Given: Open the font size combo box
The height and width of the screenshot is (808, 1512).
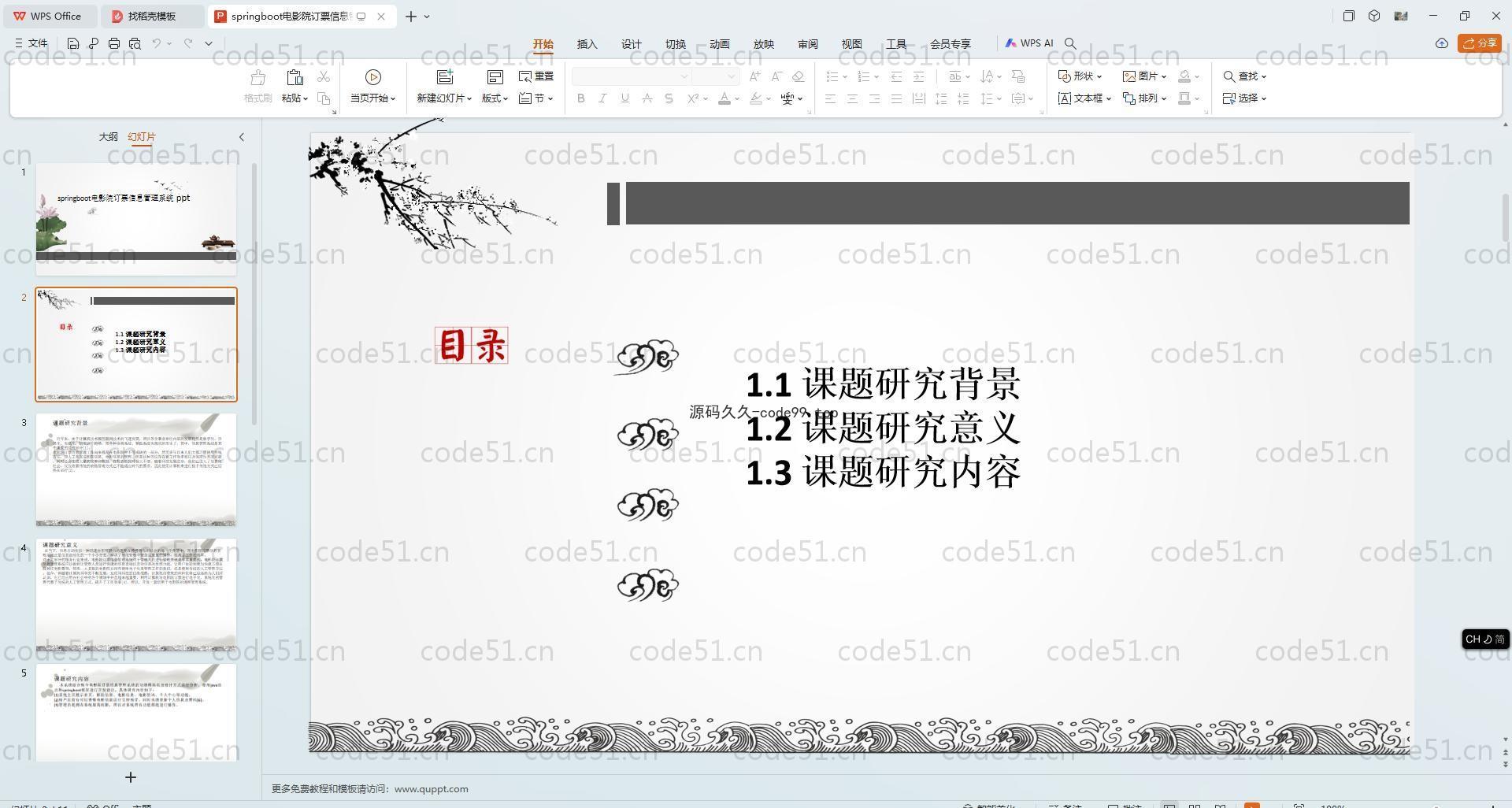Looking at the screenshot, I should click(x=715, y=76).
